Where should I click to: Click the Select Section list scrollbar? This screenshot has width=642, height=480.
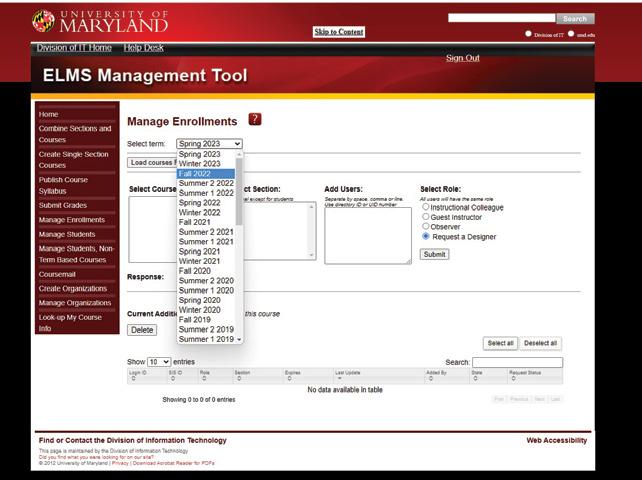(311, 231)
